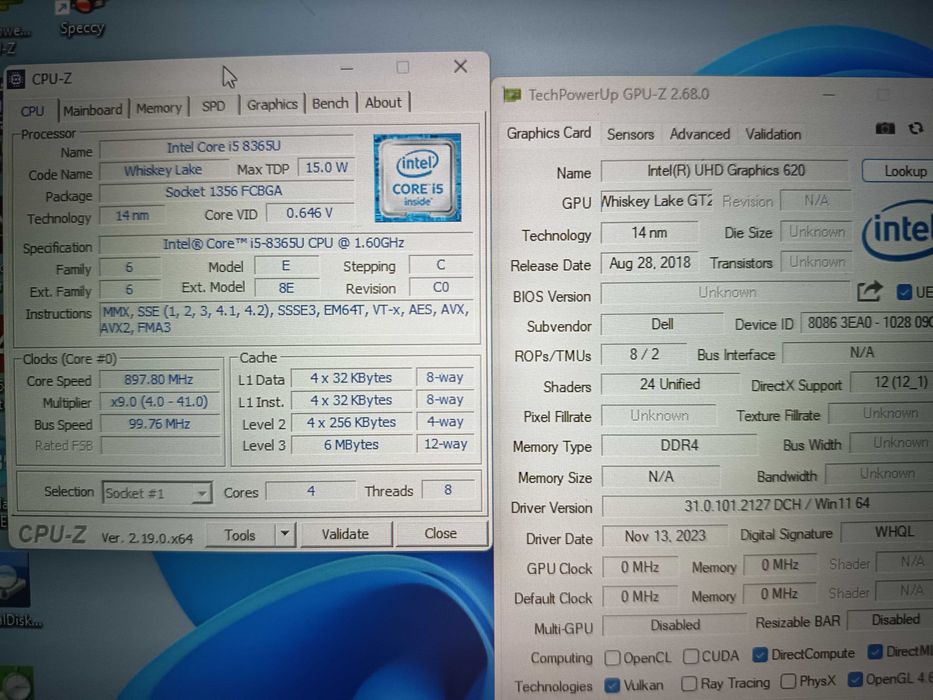The image size is (933, 700).
Task: Click the CPU-Z version text Ver. 2.19.0.x64
Action: [x=147, y=538]
